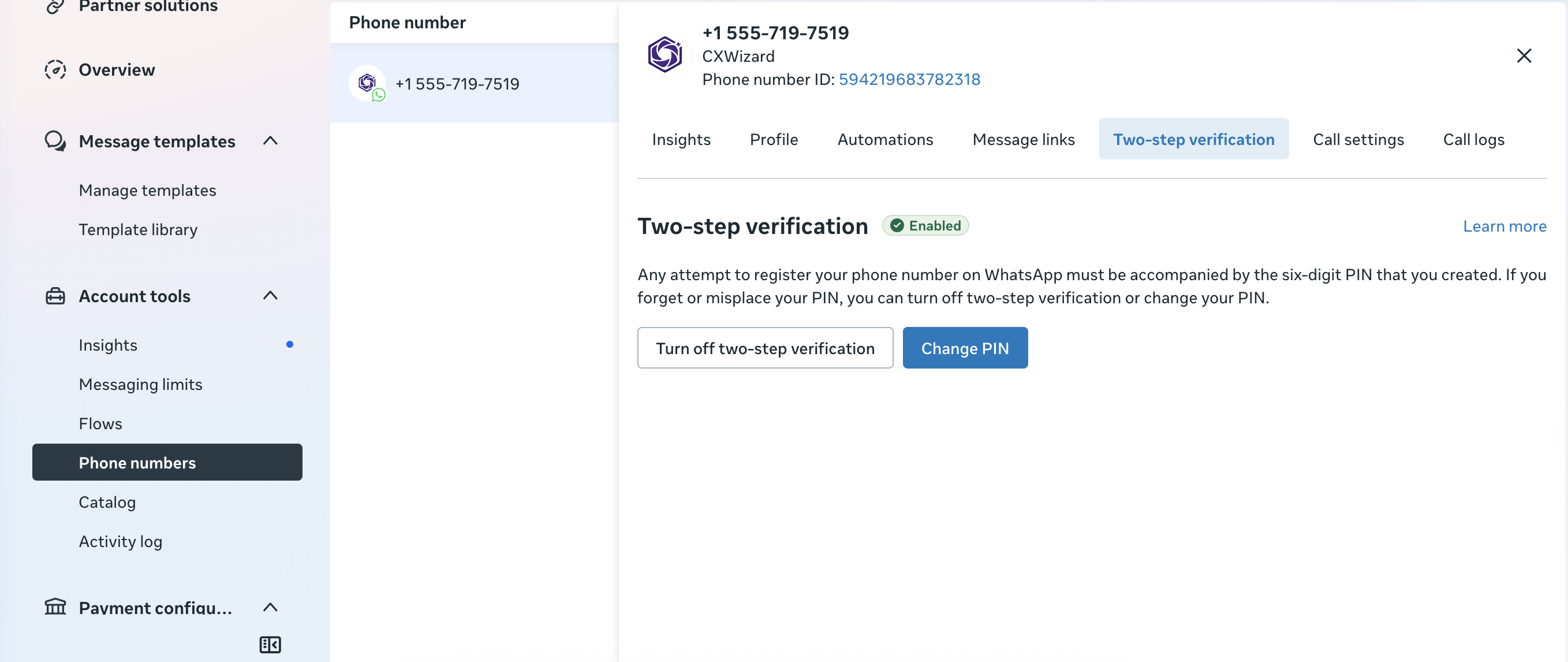The width and height of the screenshot is (1568, 662).
Task: Open Messaging limits
Action: click(x=141, y=384)
